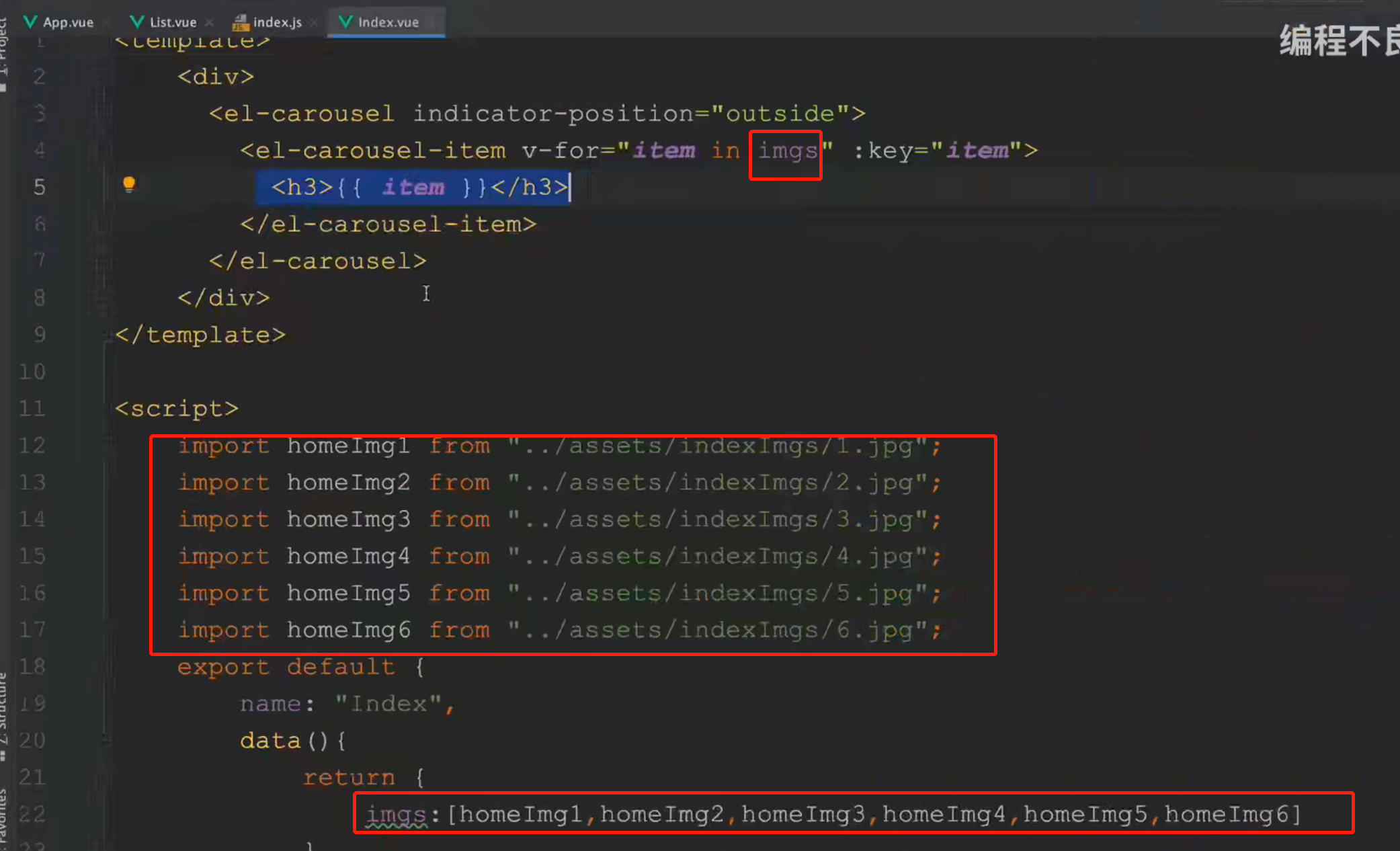Click the JS file icon on index.js tab

240,23
